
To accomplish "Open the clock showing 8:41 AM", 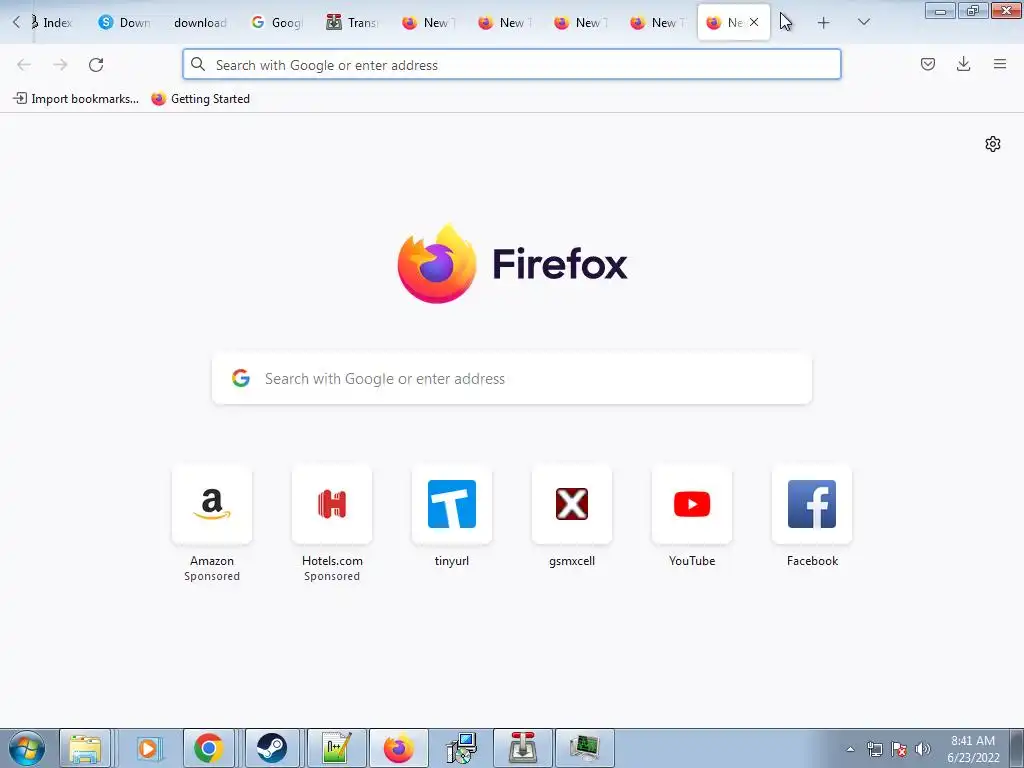I will [973, 749].
